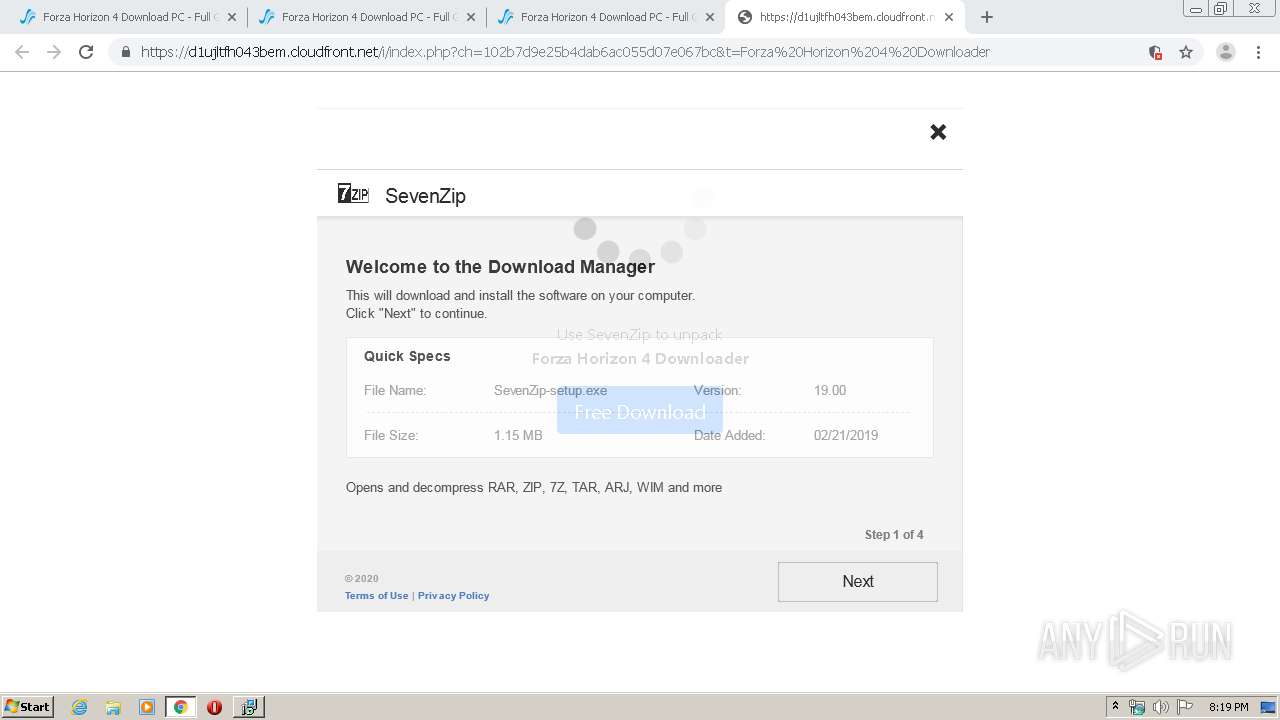The width and height of the screenshot is (1280, 720).
Task: Close the SevenZip download dialog with X
Action: (x=938, y=132)
